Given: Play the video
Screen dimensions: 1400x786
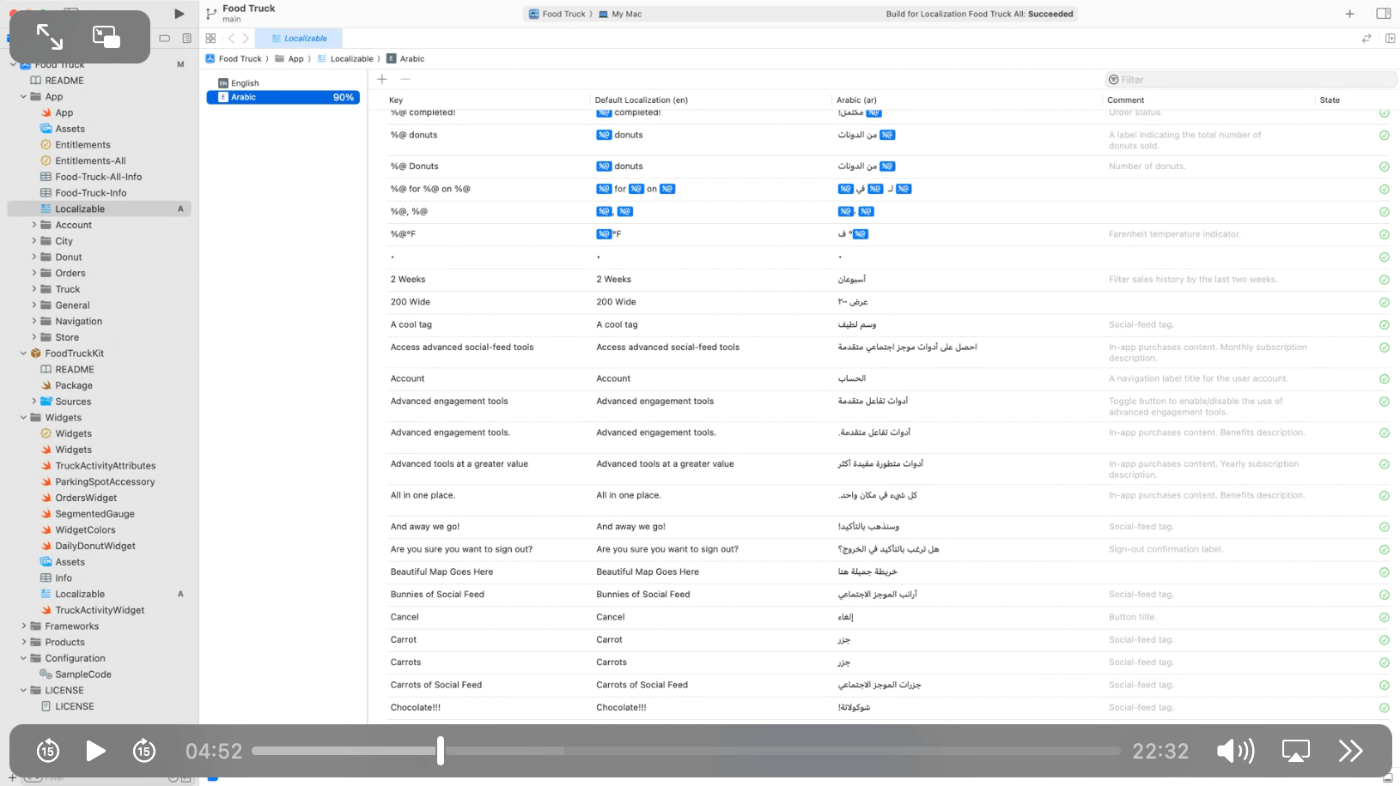Looking at the screenshot, I should tap(96, 750).
